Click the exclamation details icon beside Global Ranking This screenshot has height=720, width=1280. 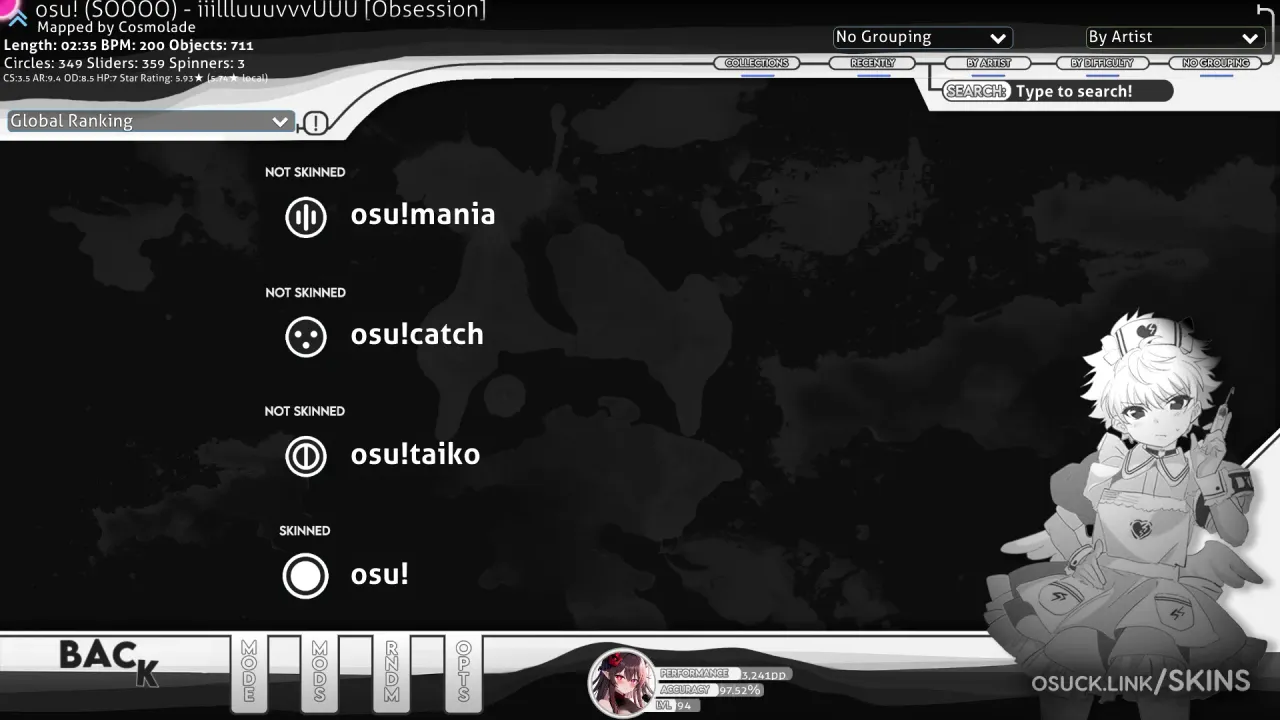[x=315, y=123]
